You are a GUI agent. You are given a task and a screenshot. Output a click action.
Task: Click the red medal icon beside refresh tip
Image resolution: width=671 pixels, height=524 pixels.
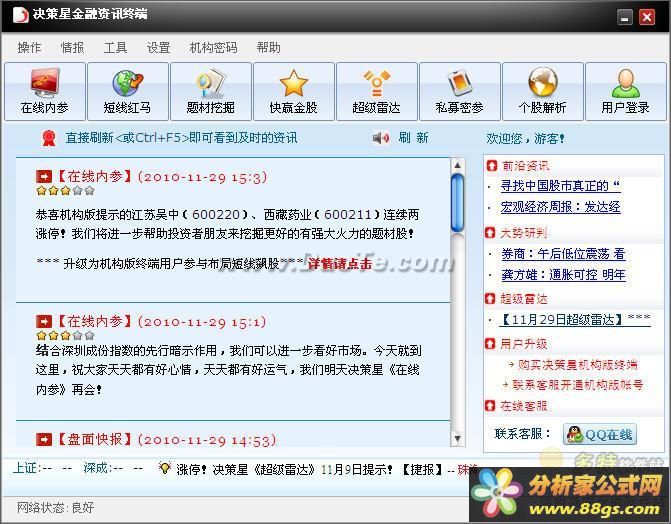pyautogui.click(x=49, y=138)
